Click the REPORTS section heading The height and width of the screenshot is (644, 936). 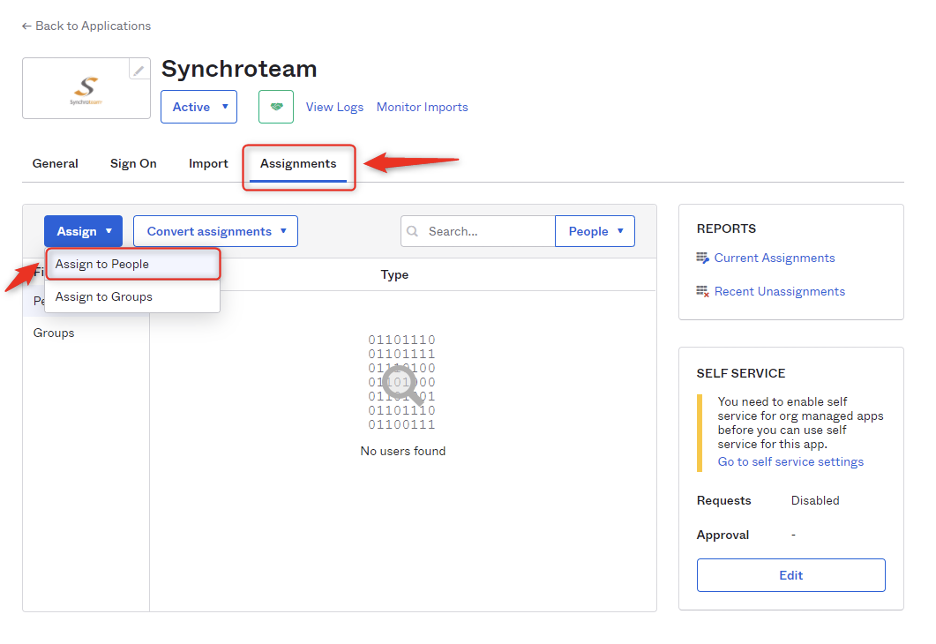[x=726, y=229]
